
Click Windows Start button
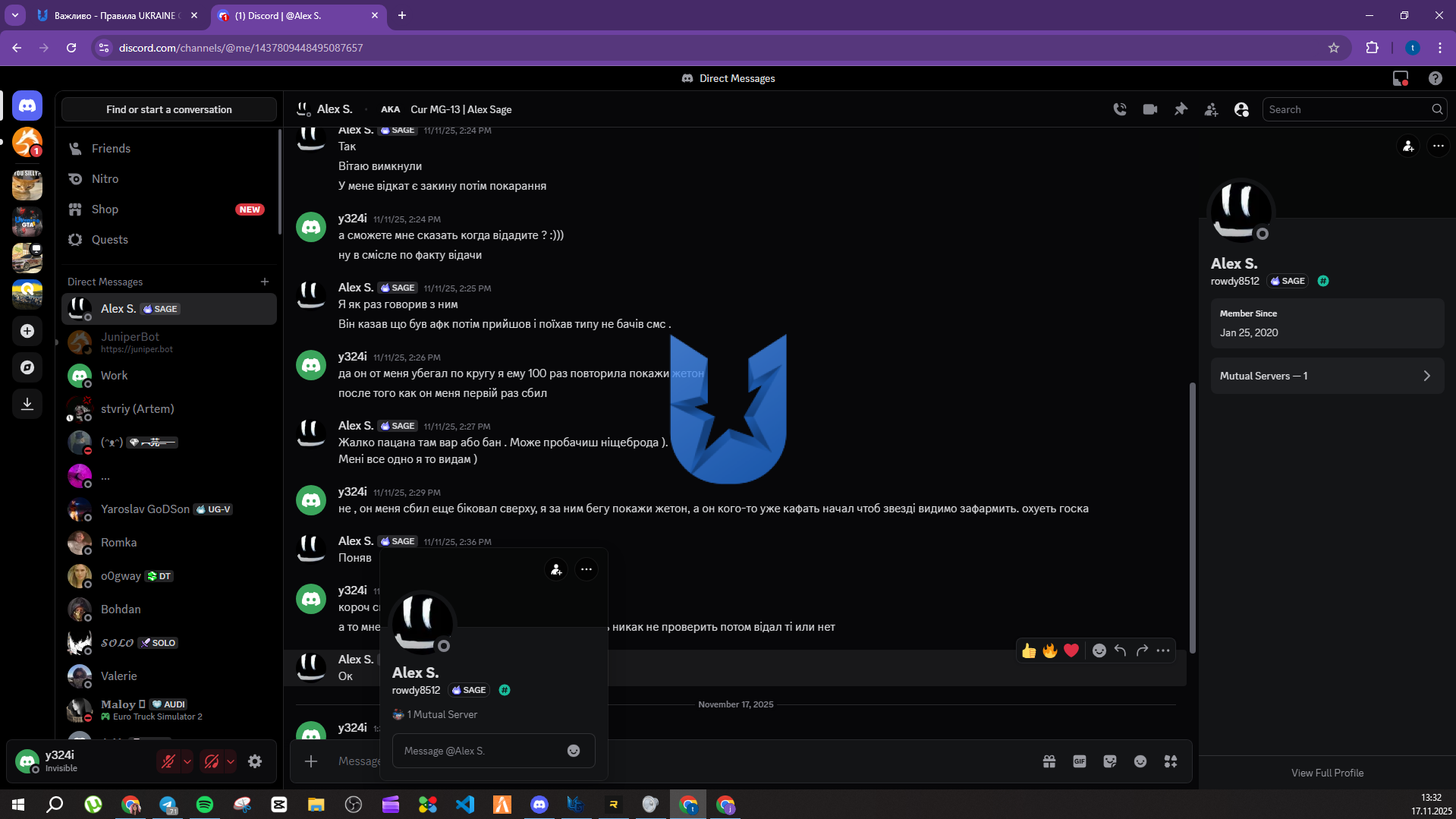coord(18,805)
